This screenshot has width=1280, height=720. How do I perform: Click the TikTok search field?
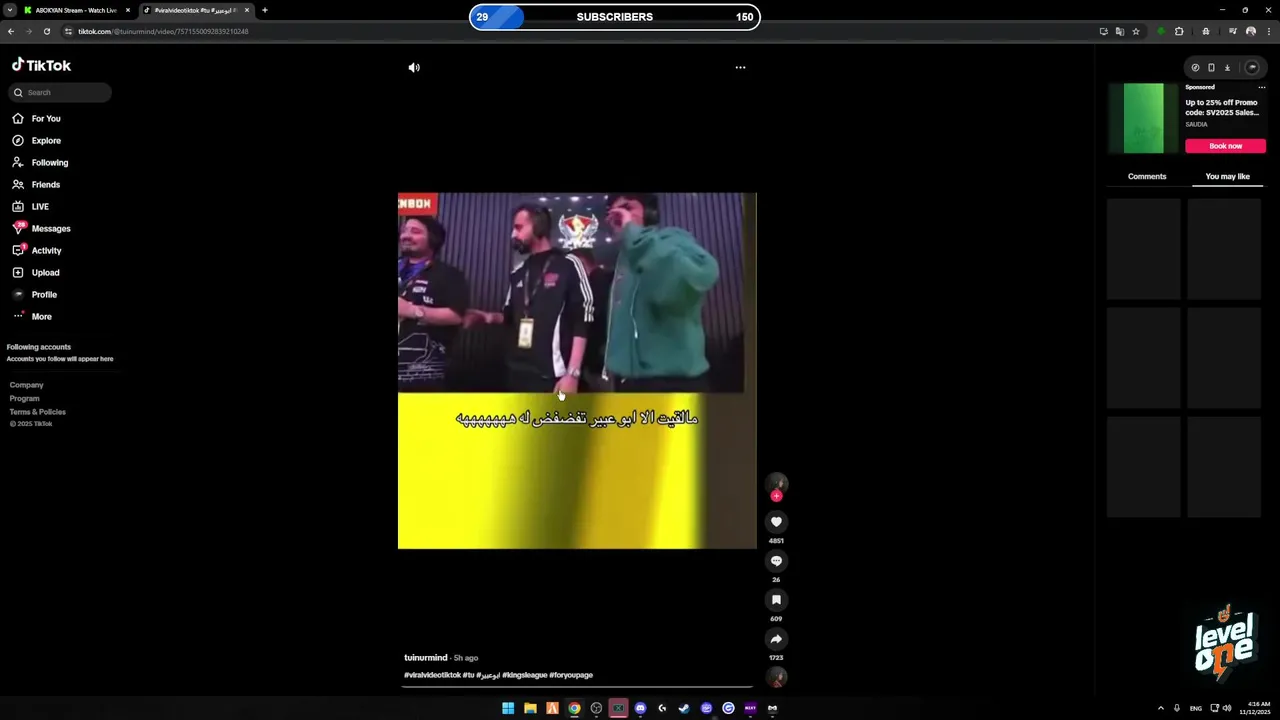(x=60, y=92)
